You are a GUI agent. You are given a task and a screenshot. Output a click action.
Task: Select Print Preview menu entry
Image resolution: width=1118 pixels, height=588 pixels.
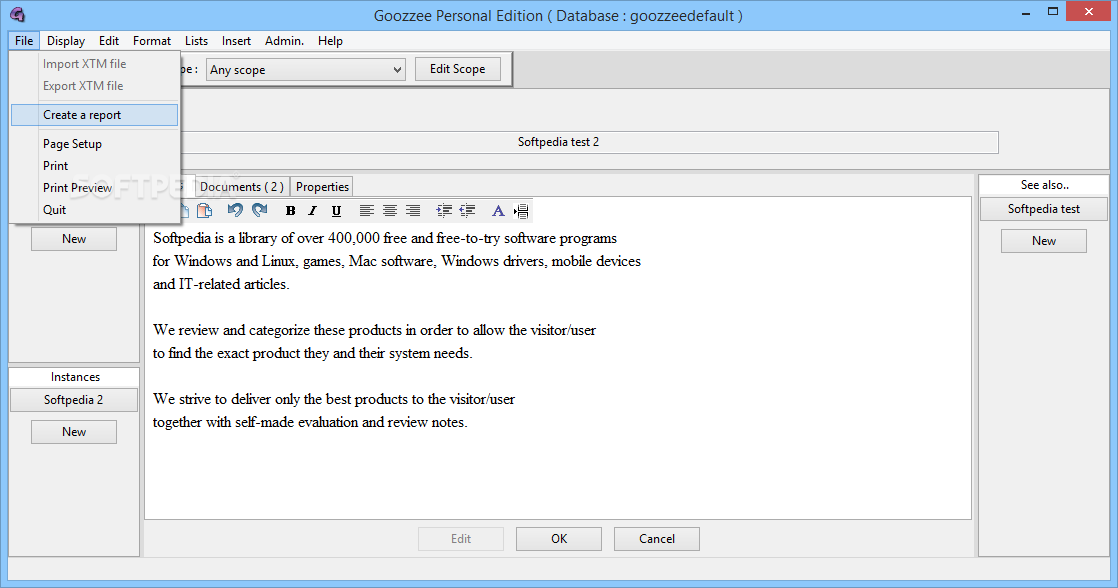pos(94,187)
